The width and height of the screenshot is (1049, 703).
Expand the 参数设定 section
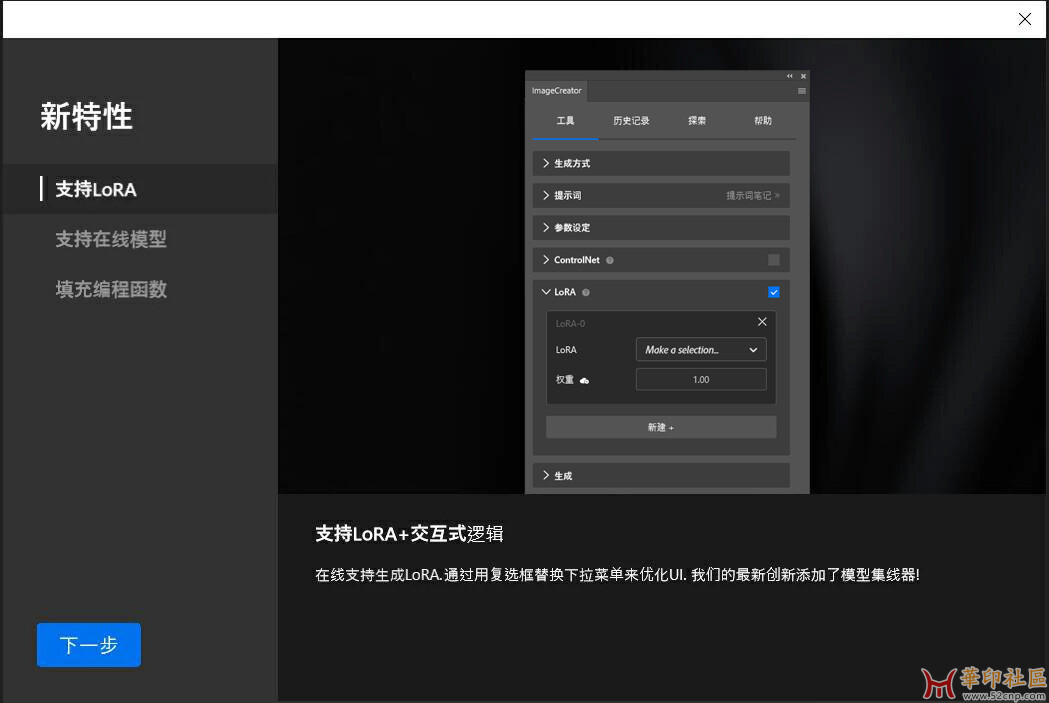click(661, 227)
